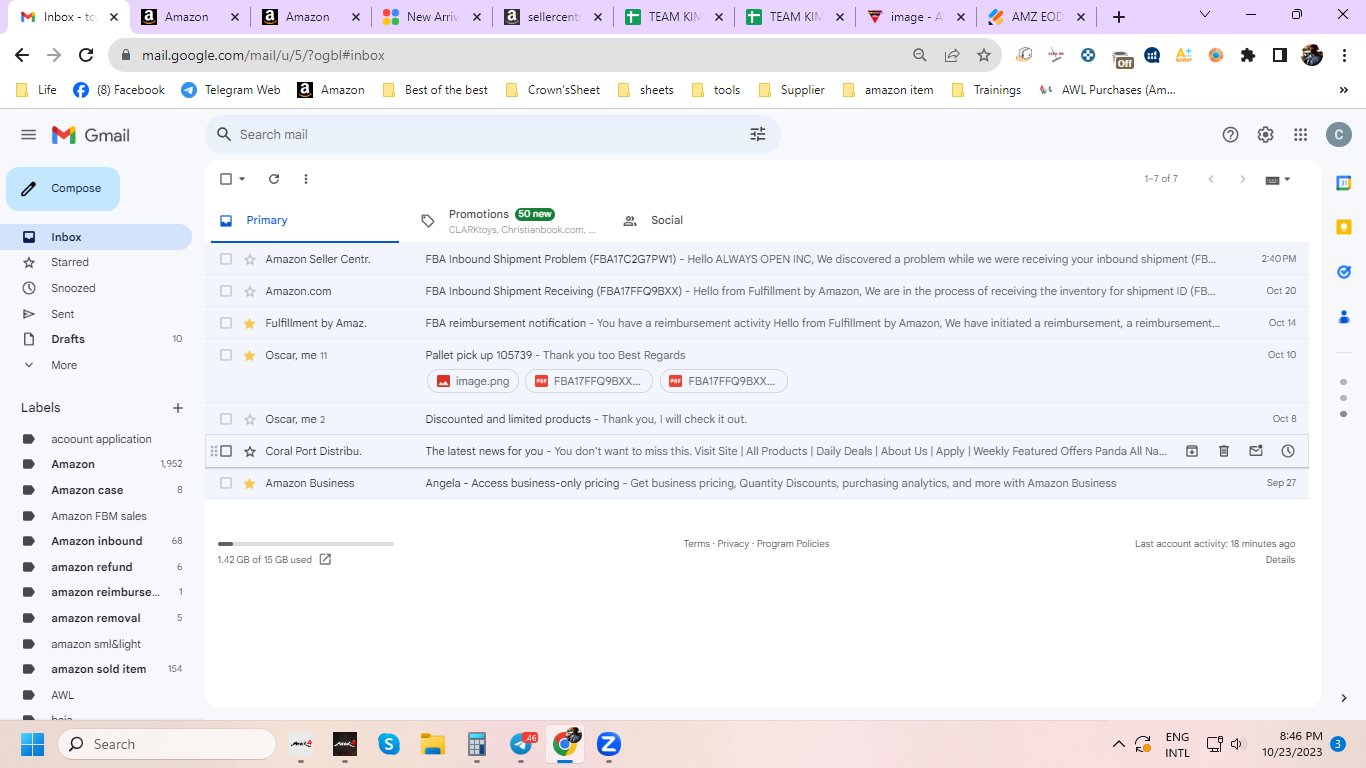Click the Refresh inbox icon
The image size is (1366, 768).
pos(274,179)
